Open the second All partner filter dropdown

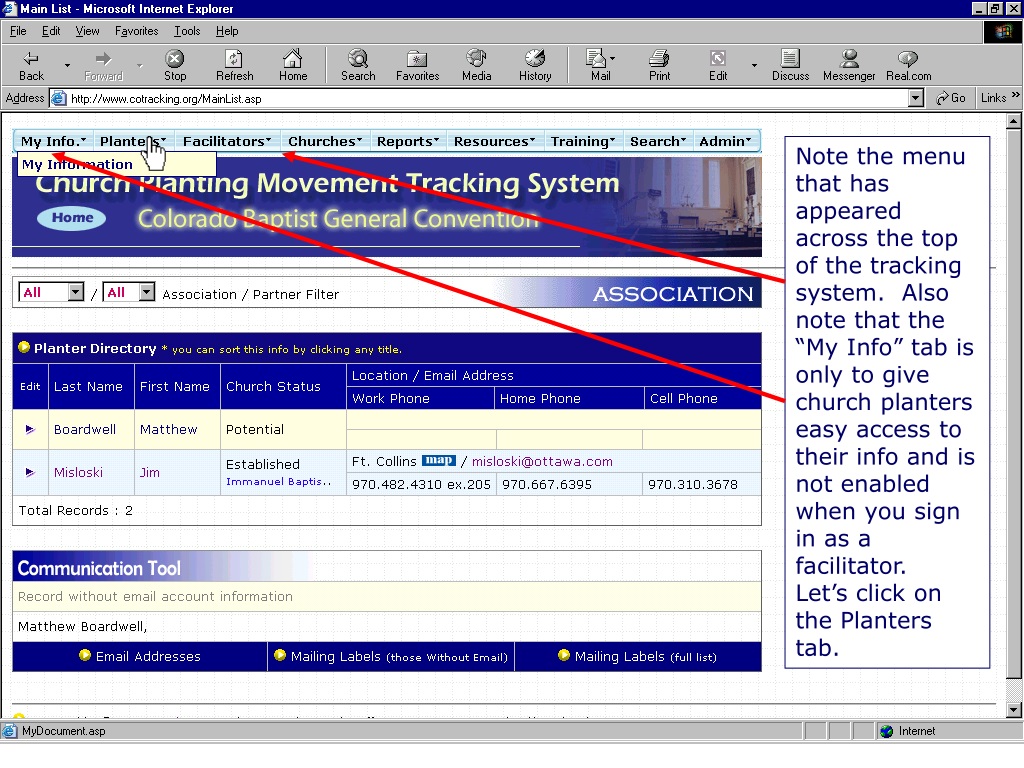coord(147,292)
